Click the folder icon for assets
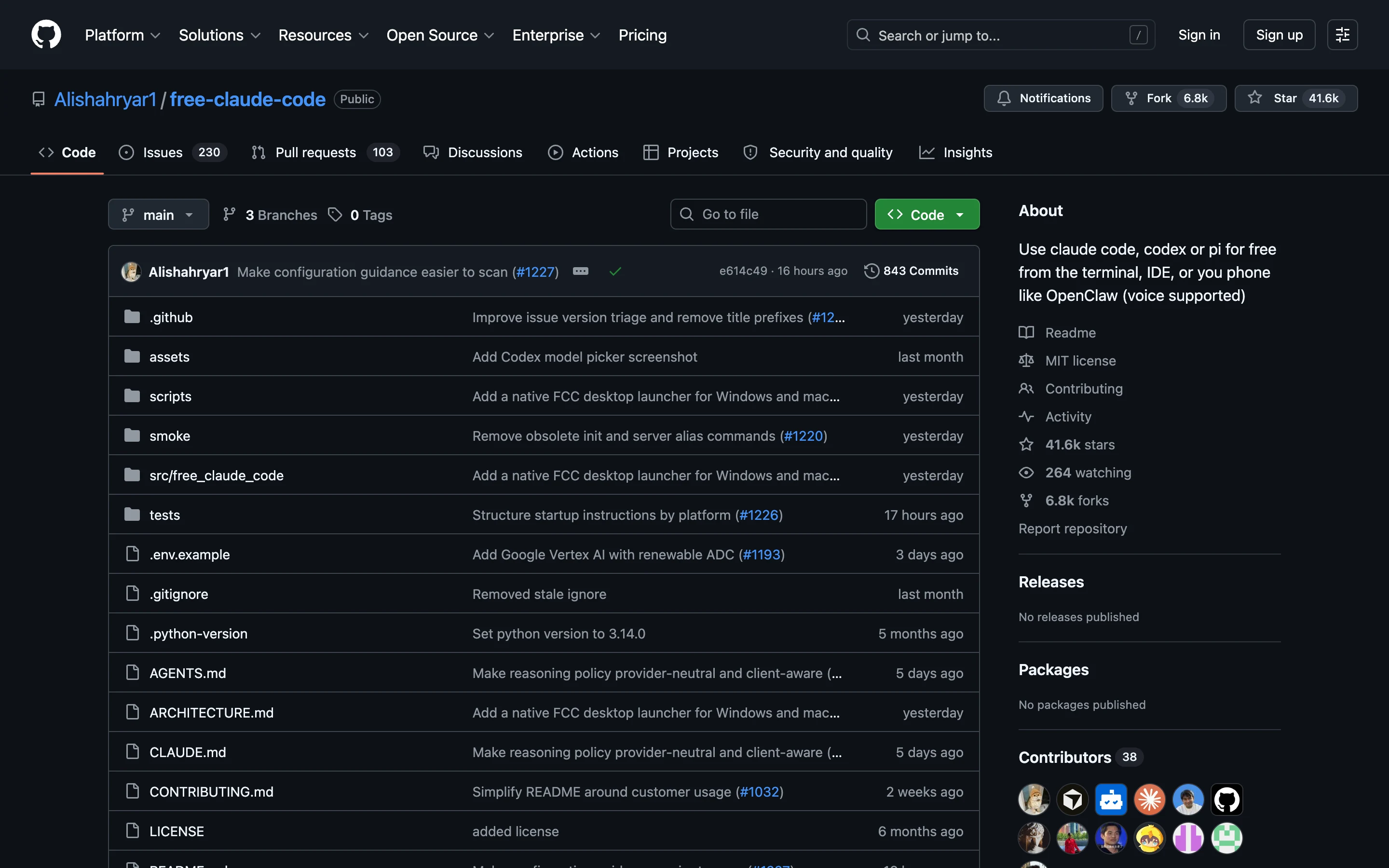 click(132, 356)
